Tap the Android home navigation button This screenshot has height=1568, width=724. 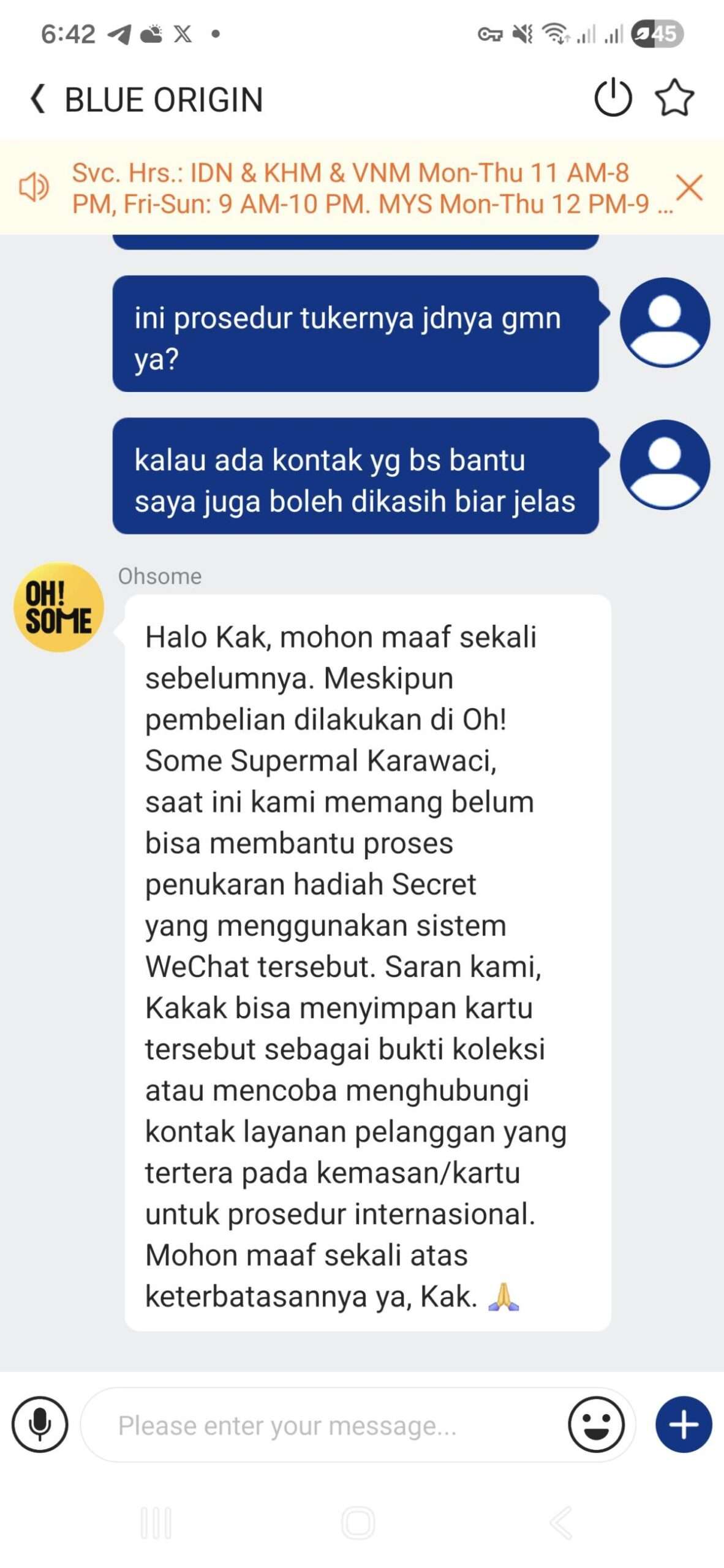358,1523
